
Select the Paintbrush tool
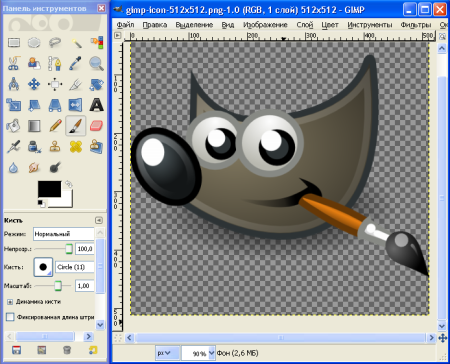point(76,126)
